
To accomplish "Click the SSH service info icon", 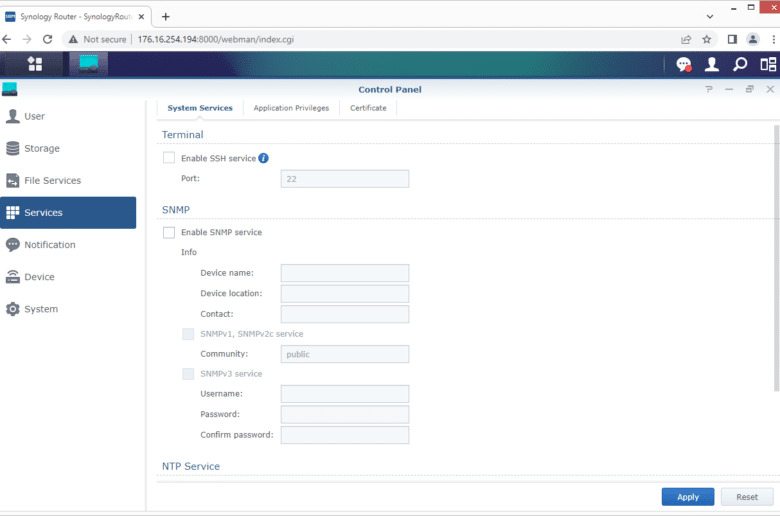I will point(264,158).
